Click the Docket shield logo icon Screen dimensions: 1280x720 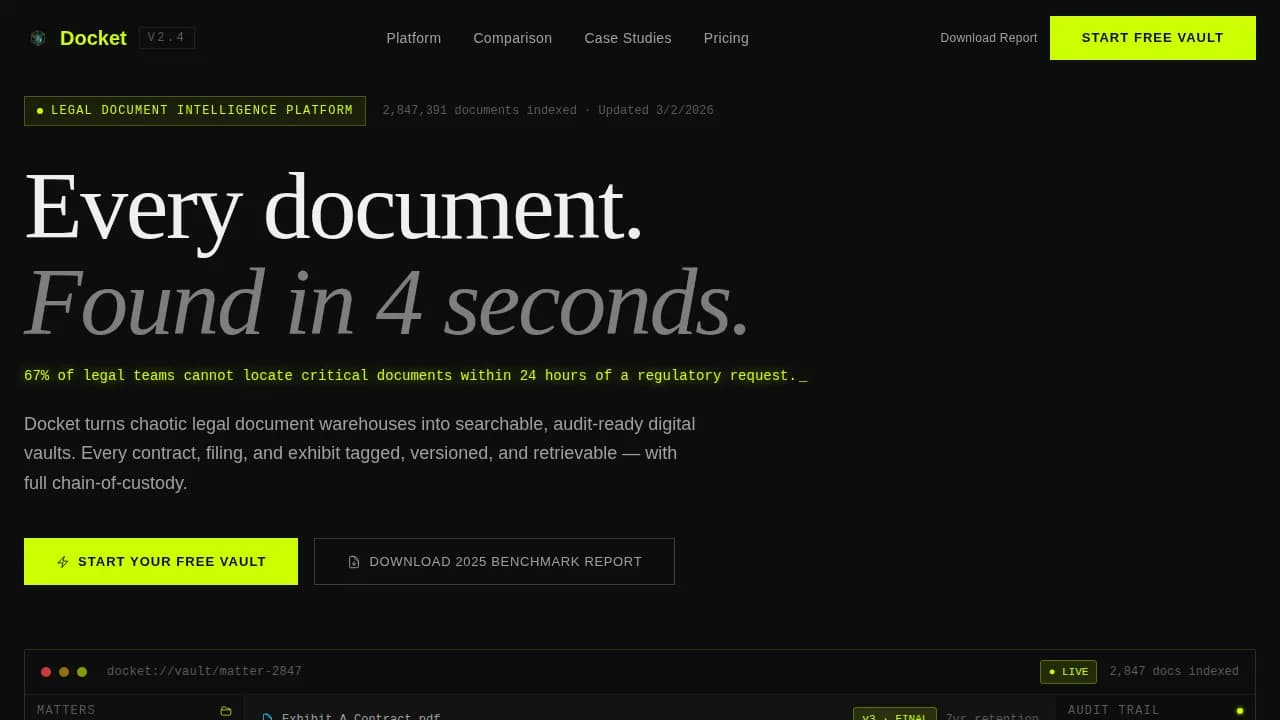pyautogui.click(x=38, y=38)
